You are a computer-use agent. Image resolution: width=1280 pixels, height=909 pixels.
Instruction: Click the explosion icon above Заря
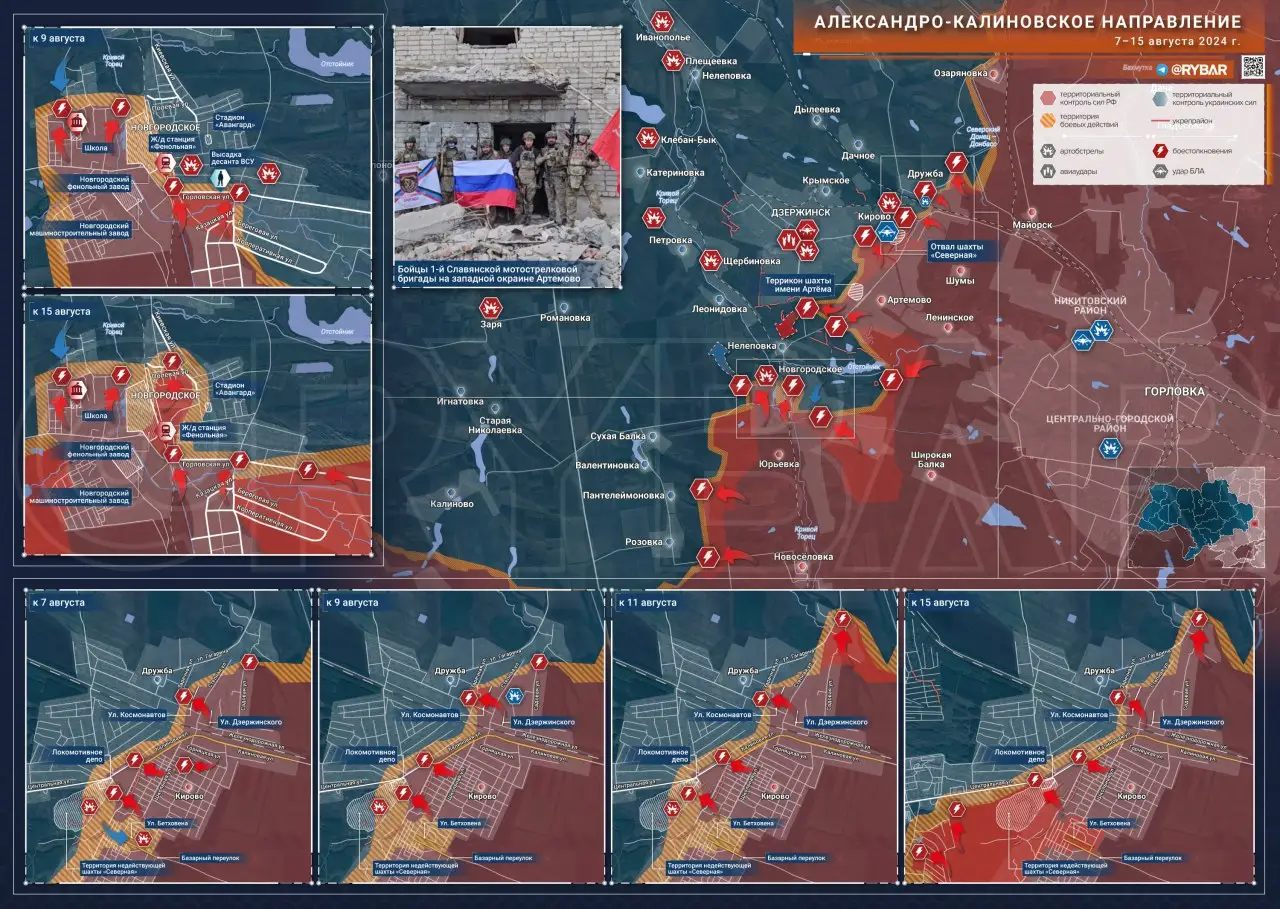coord(489,306)
